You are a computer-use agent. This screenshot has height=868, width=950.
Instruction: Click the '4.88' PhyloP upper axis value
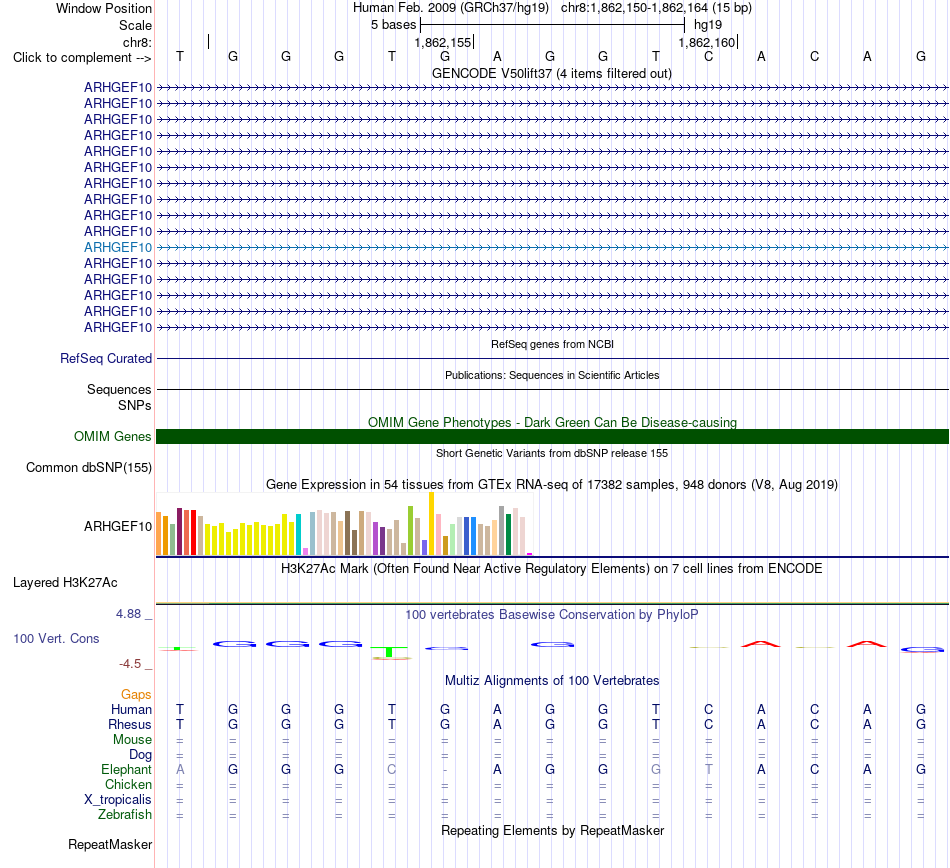tap(128, 614)
